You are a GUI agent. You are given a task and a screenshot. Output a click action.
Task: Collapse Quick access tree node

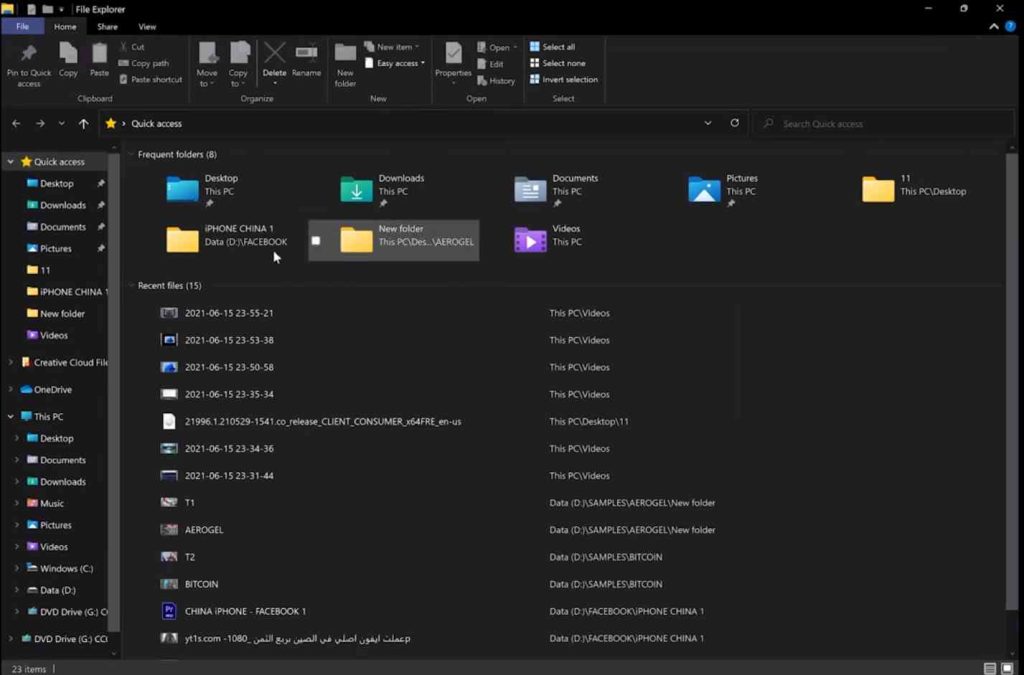(x=10, y=161)
